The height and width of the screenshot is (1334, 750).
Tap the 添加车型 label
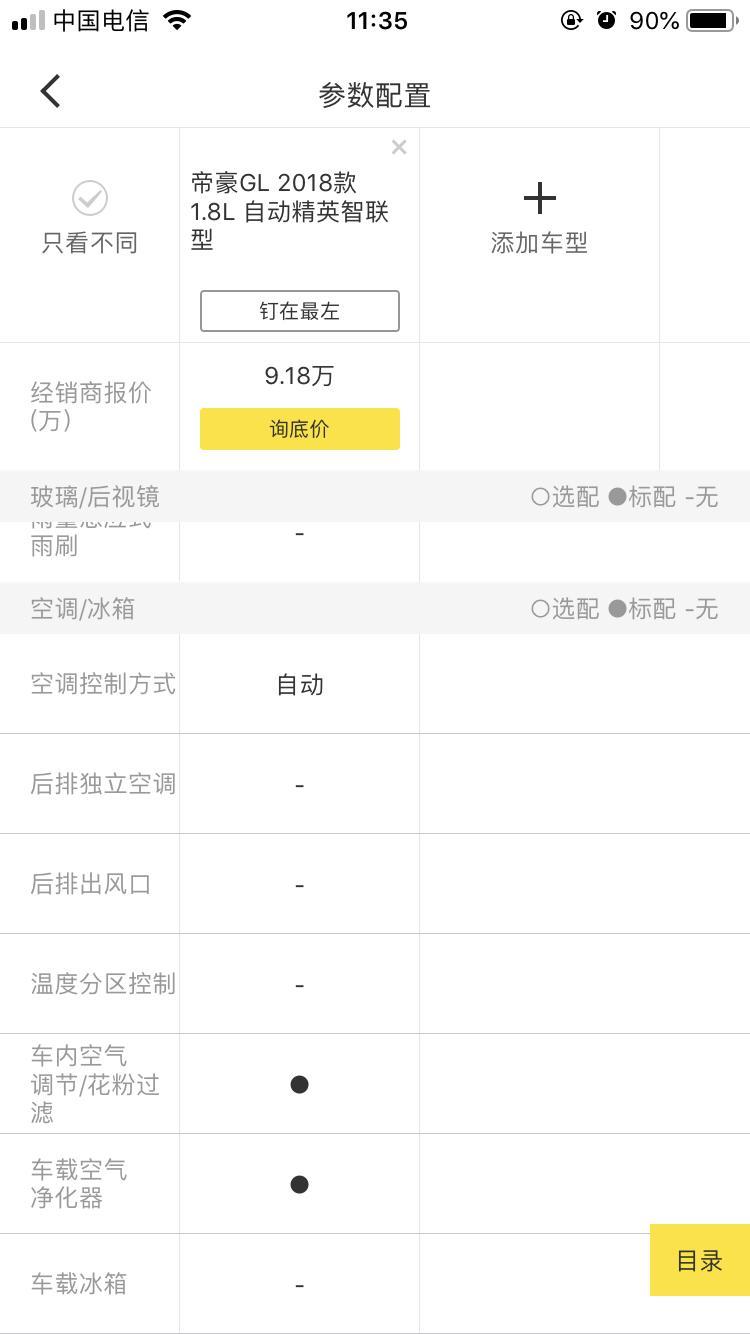pyautogui.click(x=539, y=243)
